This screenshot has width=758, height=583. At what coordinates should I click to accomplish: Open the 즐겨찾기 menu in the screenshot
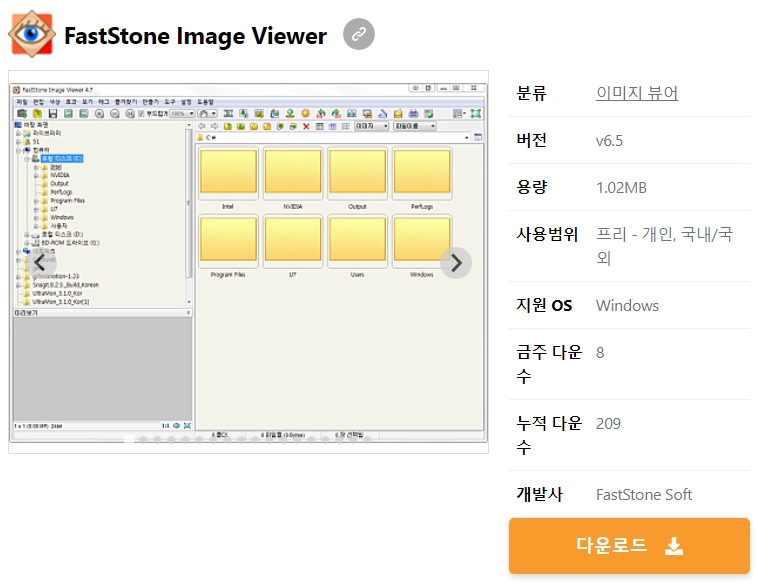coord(126,102)
